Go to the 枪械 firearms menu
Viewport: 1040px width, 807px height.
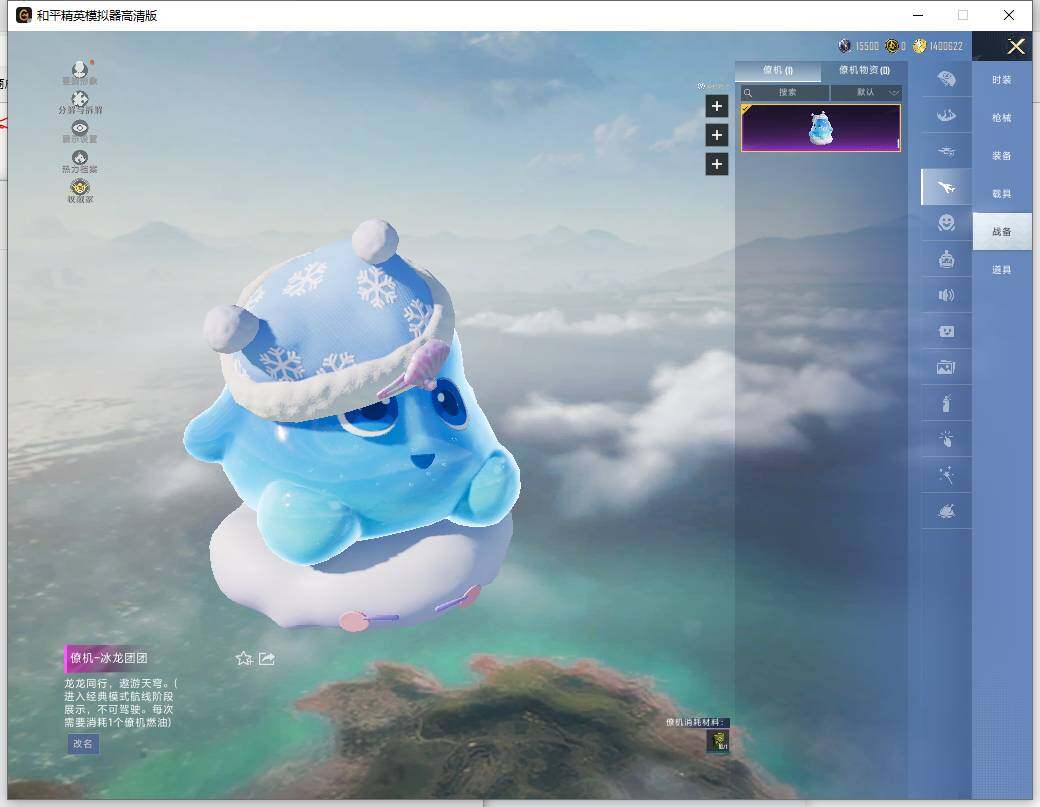coord(1002,117)
